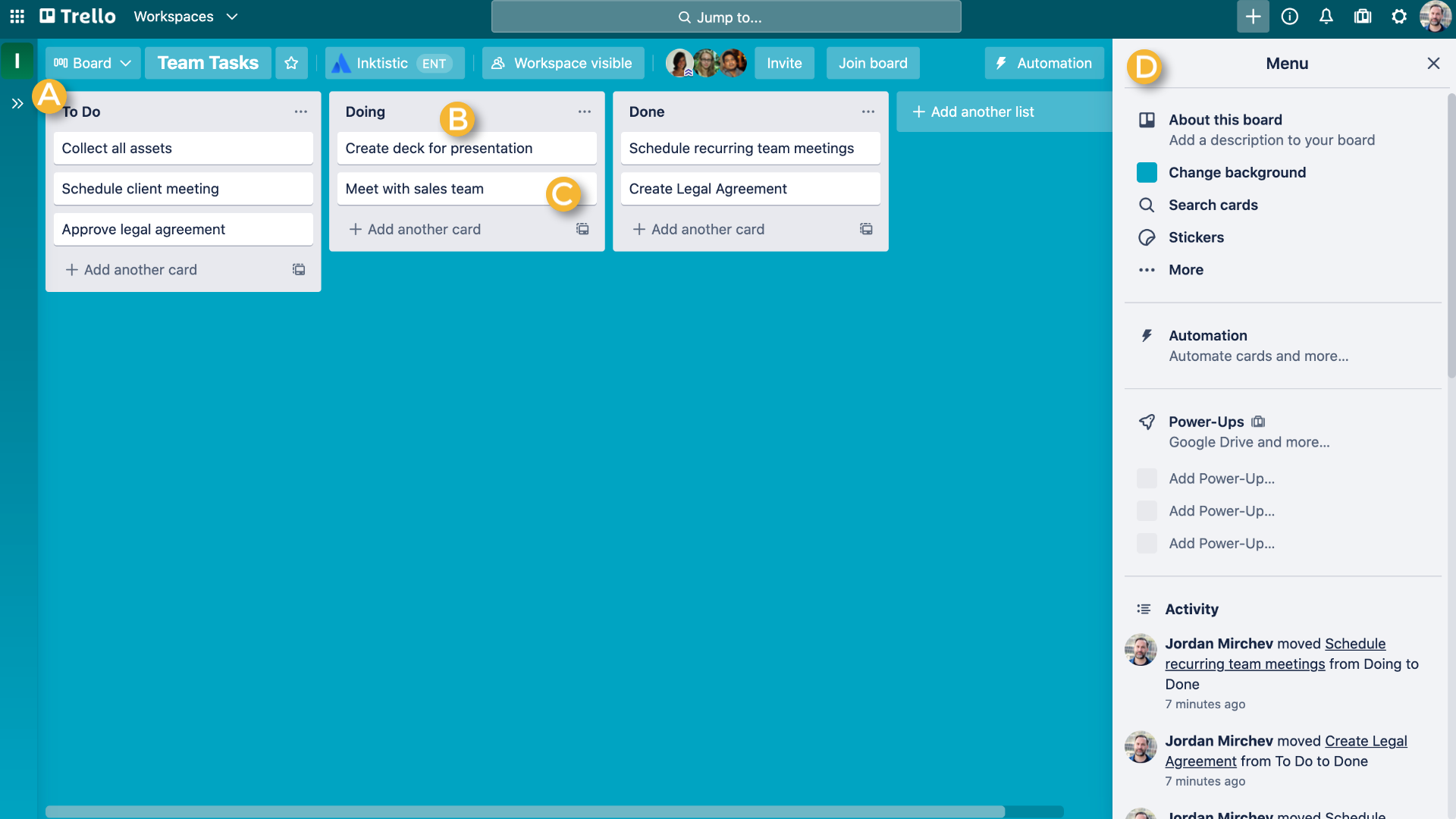Toggle star to favorite Team Tasks board
Viewport: 1456px width, 819px height.
[x=290, y=62]
